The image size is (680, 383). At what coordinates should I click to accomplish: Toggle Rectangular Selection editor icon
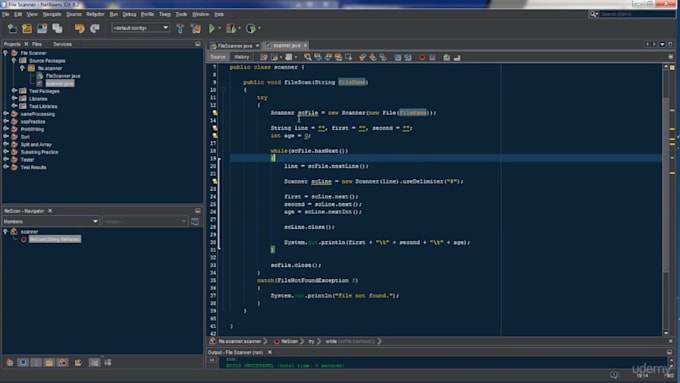pyautogui.click(x=349, y=57)
